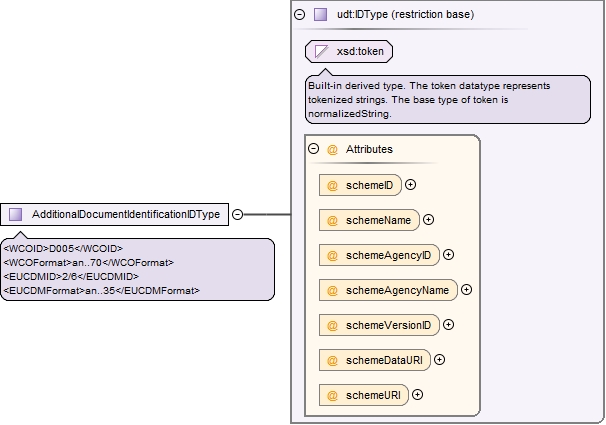Select the schemeAgencyID label
Image resolution: width=606 pixels, height=425 pixels.
point(388,255)
